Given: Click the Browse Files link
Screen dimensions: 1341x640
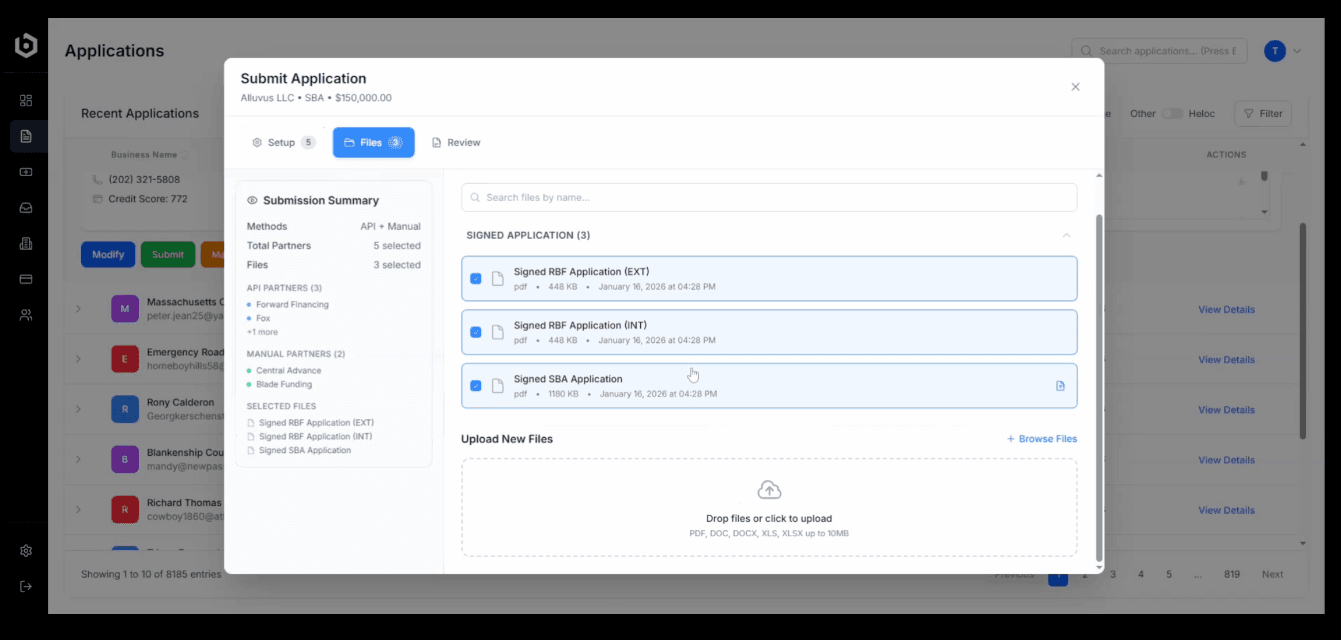Looking at the screenshot, I should [x=1042, y=438].
